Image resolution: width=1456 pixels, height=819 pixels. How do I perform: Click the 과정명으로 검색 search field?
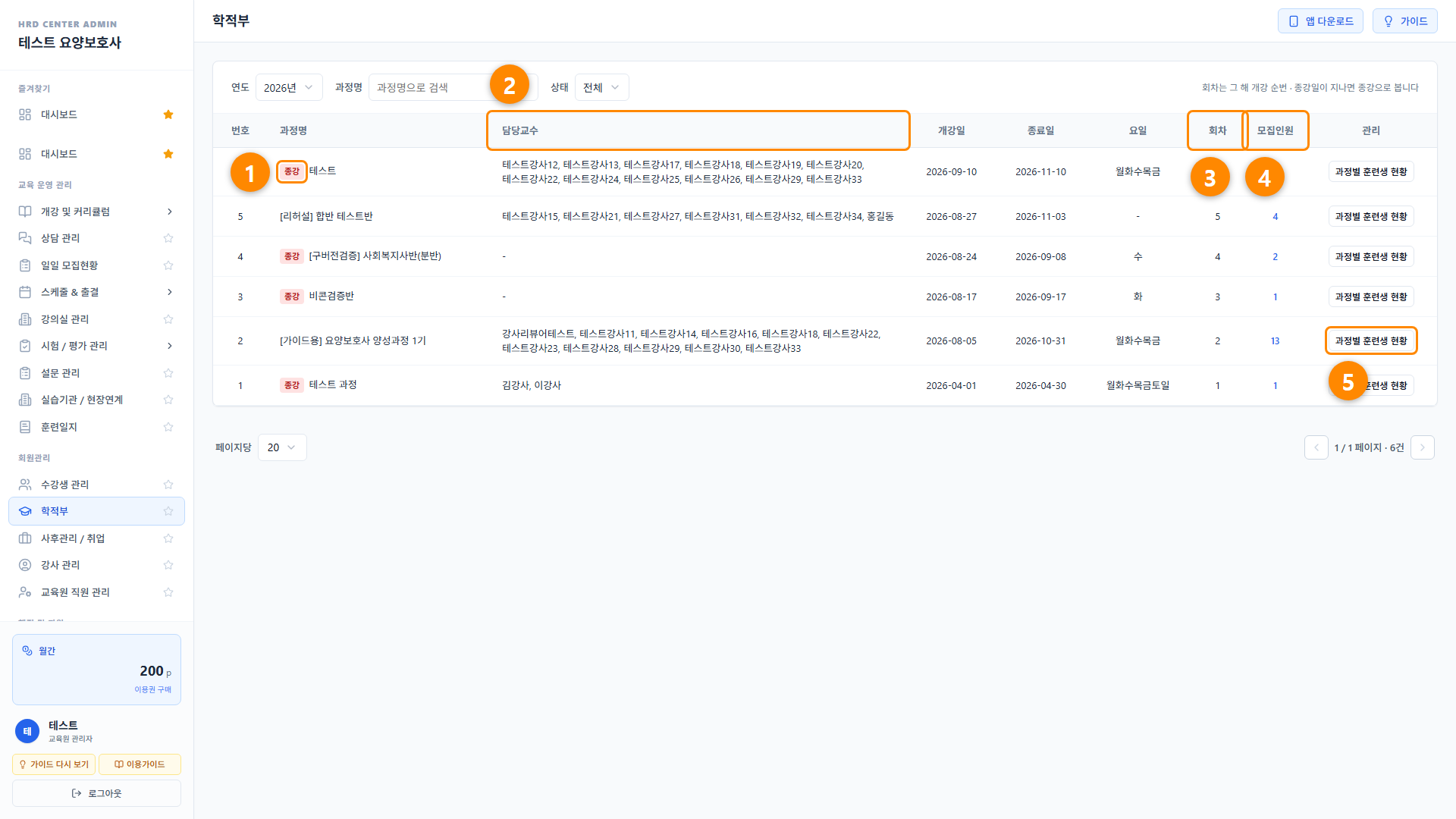[453, 88]
